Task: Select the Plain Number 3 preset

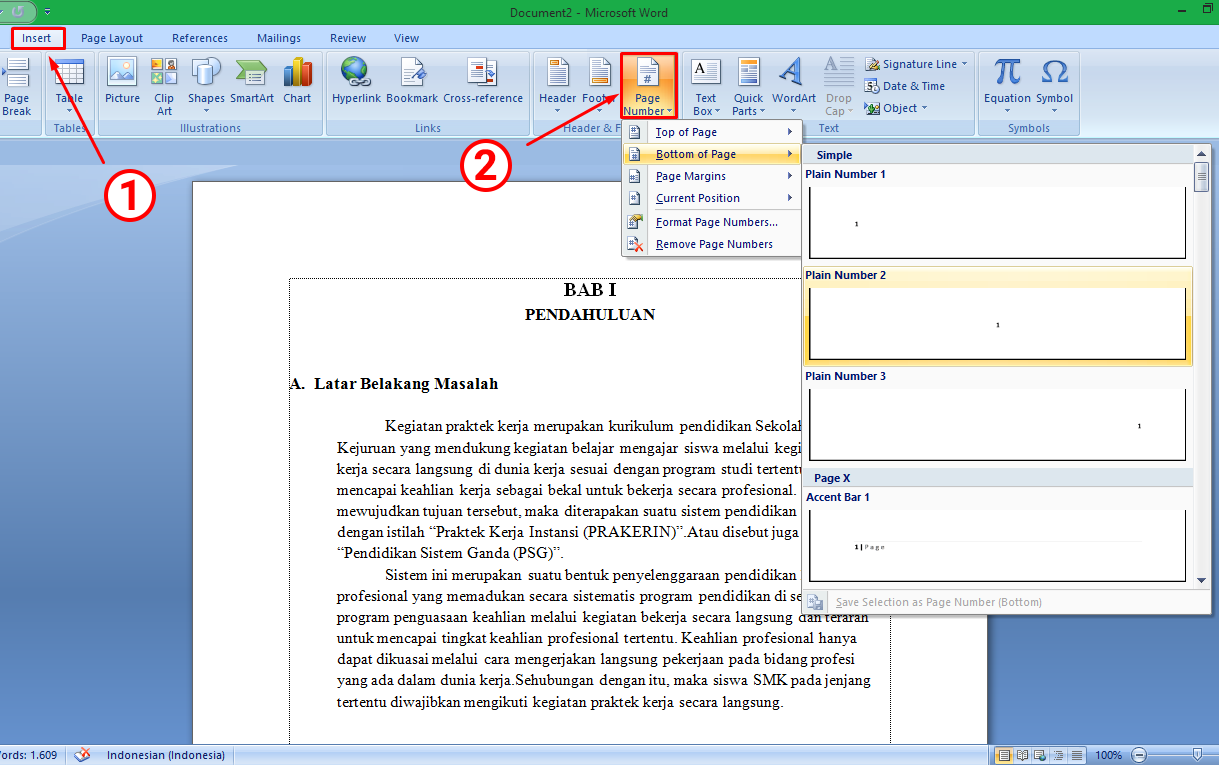Action: point(997,416)
